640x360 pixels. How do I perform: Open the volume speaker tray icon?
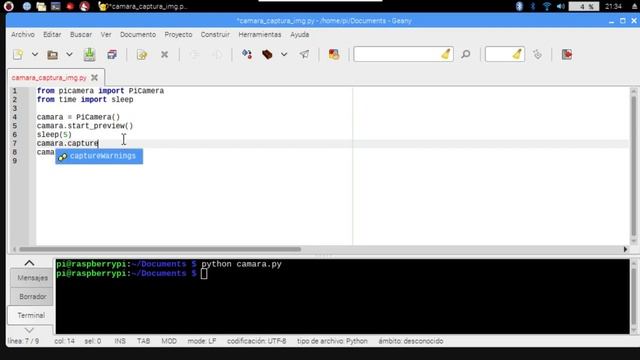point(561,6)
